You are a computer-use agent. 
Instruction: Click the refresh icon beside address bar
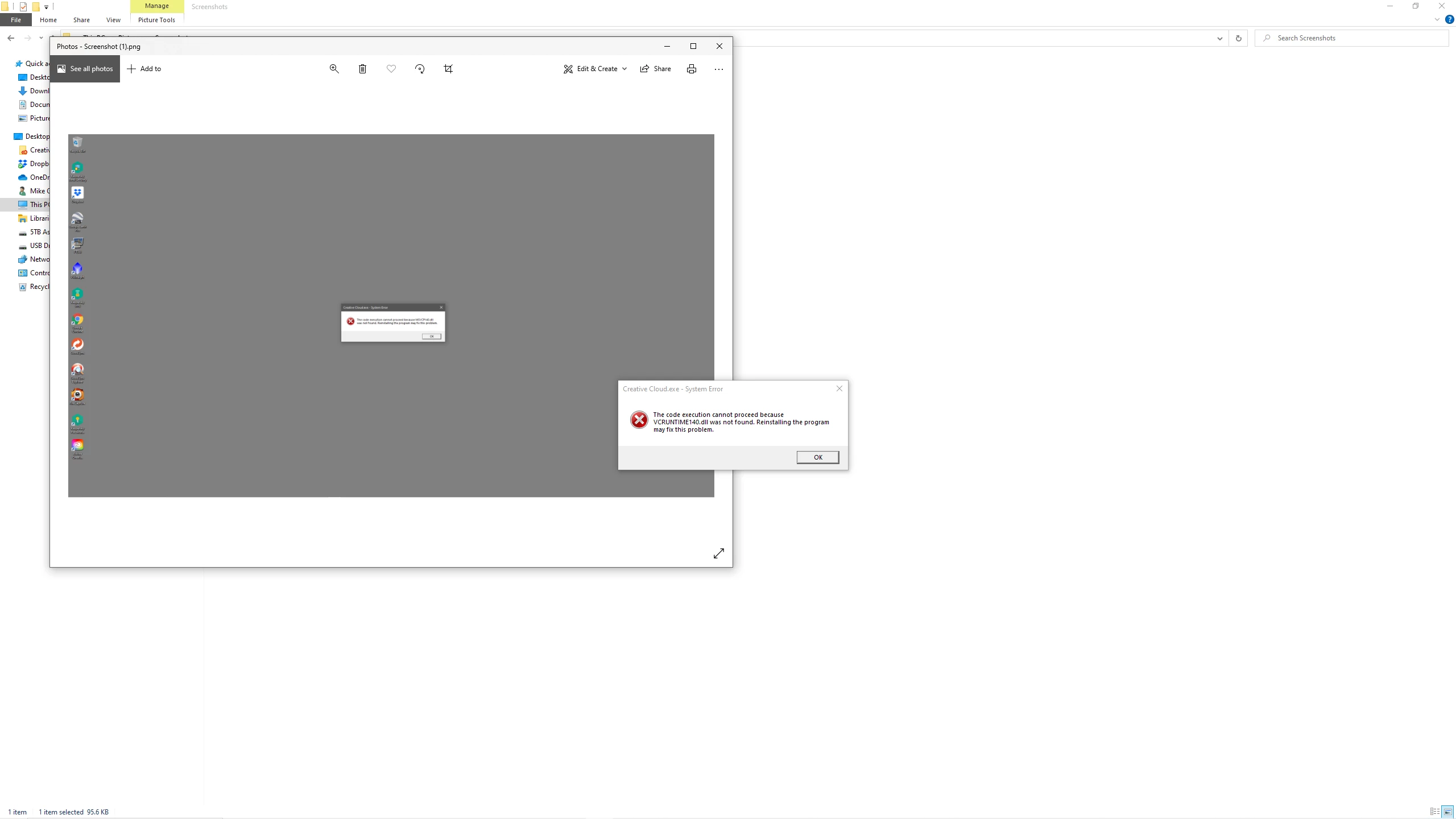coord(1238,38)
